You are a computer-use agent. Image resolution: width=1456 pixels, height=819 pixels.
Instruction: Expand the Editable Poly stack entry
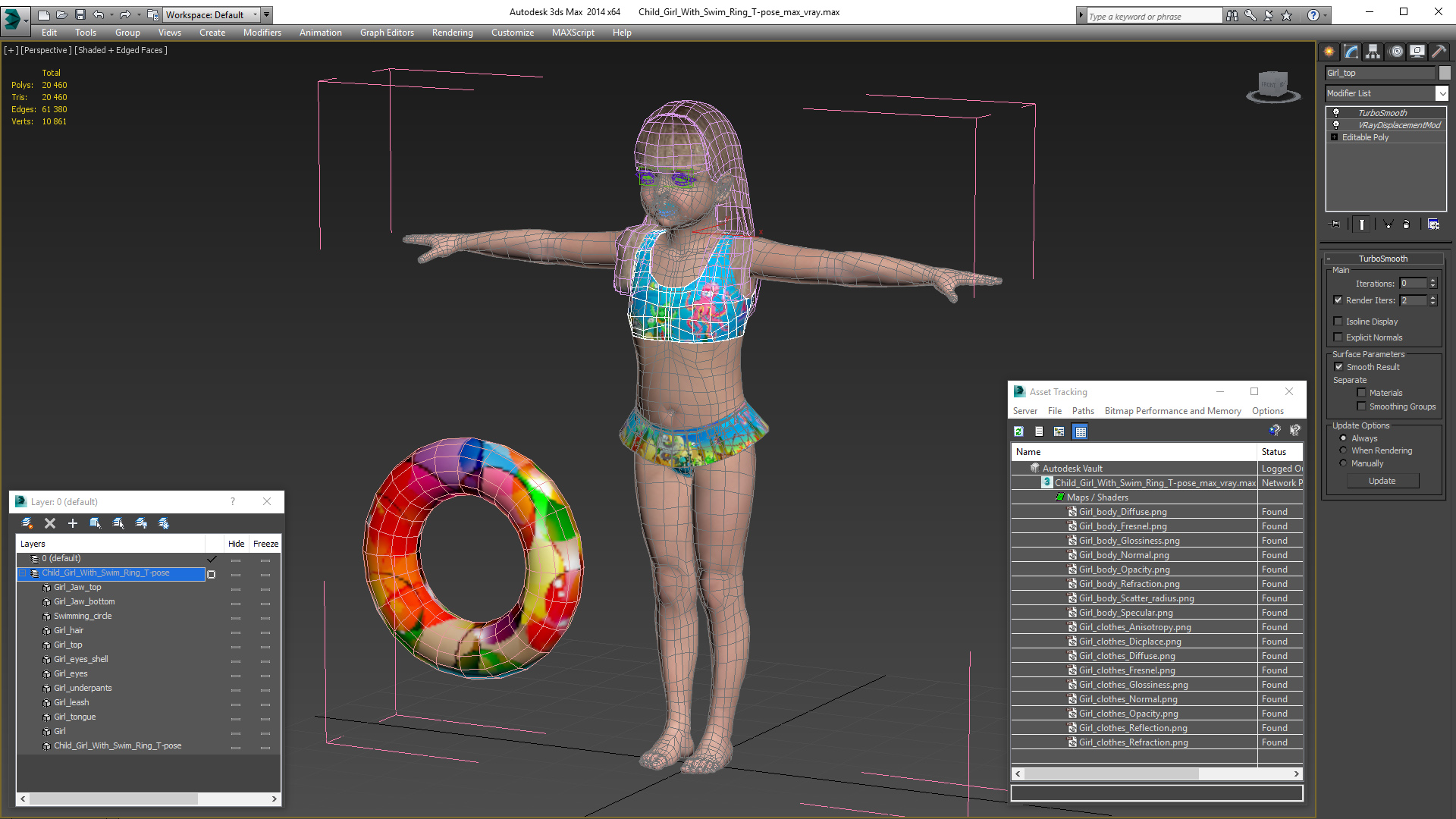pyautogui.click(x=1334, y=137)
